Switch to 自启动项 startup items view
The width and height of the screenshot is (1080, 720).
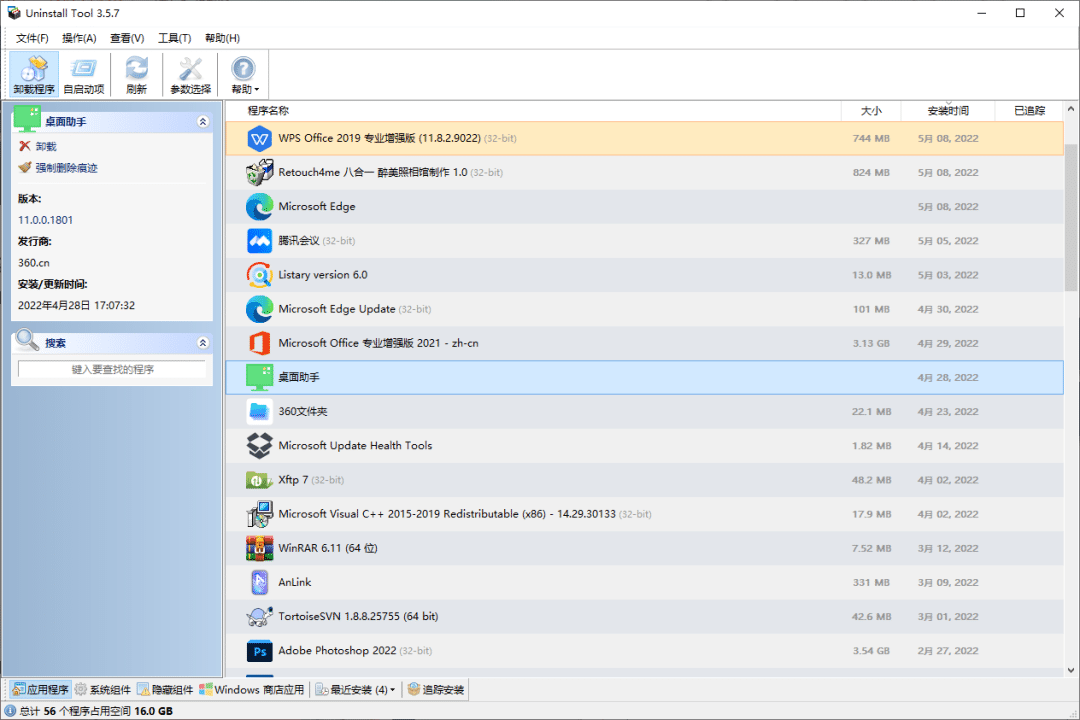[x=83, y=74]
